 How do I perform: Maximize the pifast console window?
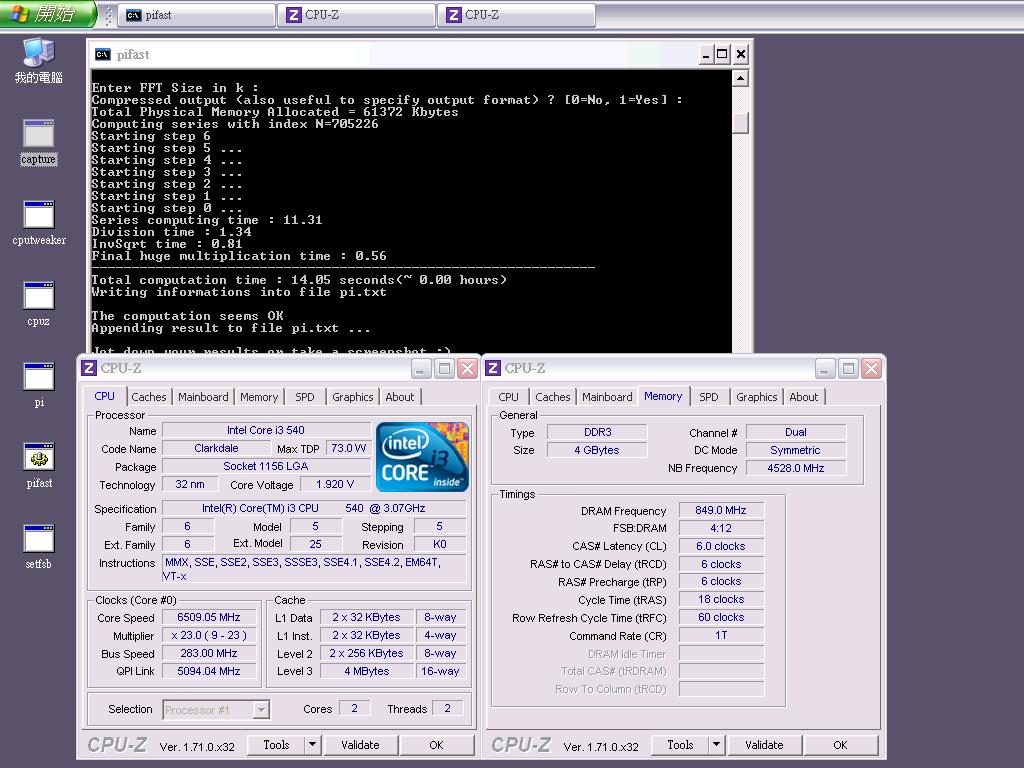click(722, 54)
